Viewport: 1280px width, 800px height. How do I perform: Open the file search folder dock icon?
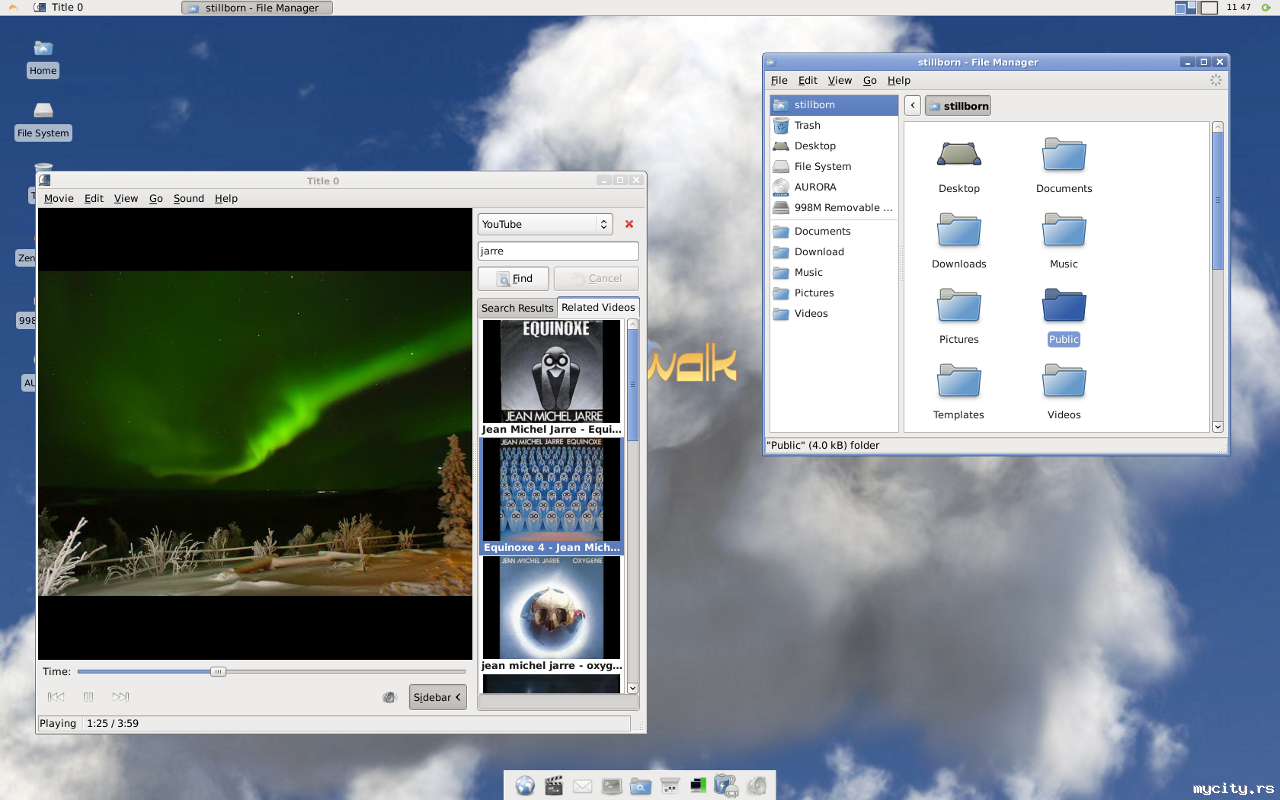[x=641, y=786]
